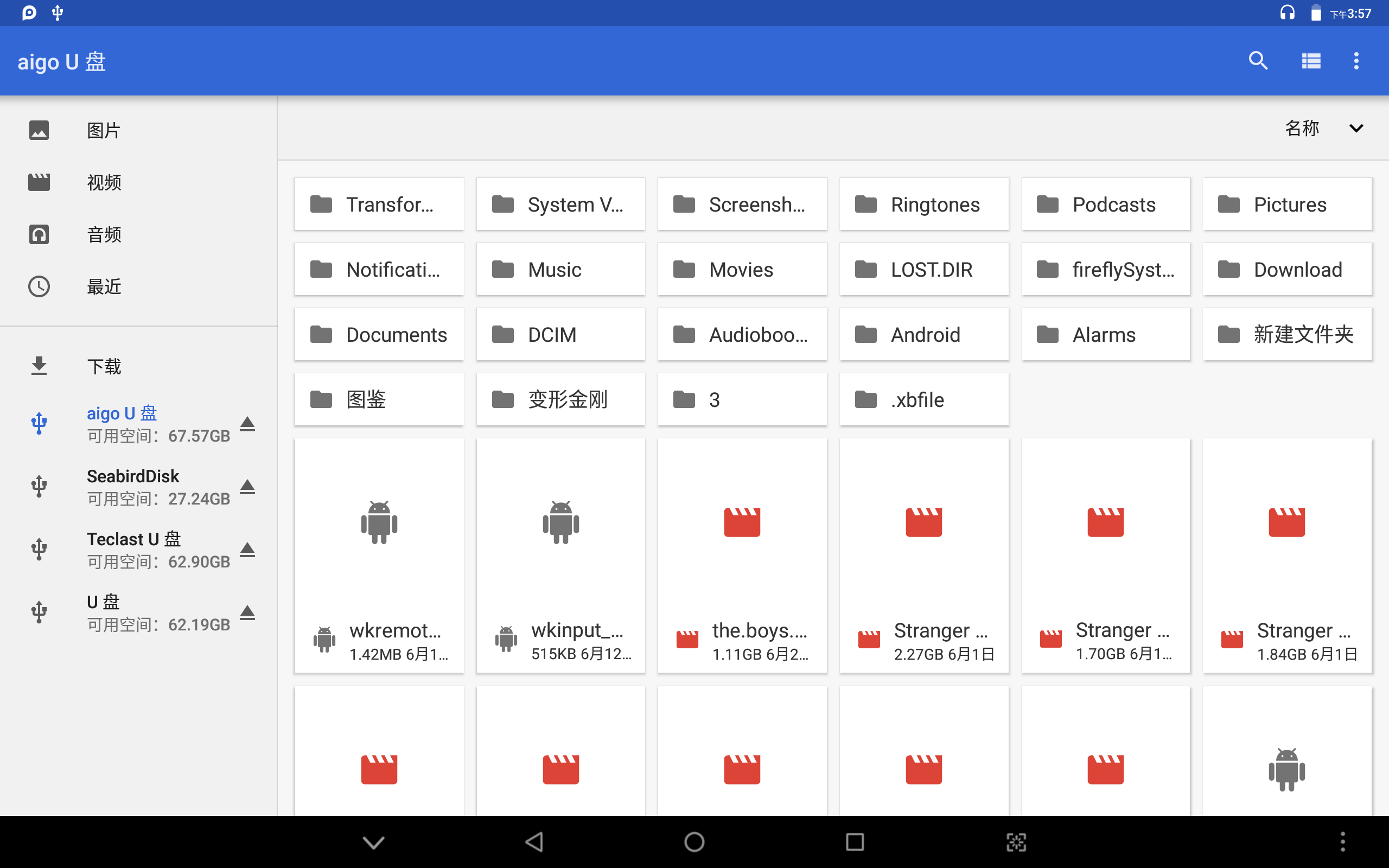Image resolution: width=1389 pixels, height=868 pixels.
Task: Click SeabirdDisk USB icon
Action: click(x=39, y=487)
